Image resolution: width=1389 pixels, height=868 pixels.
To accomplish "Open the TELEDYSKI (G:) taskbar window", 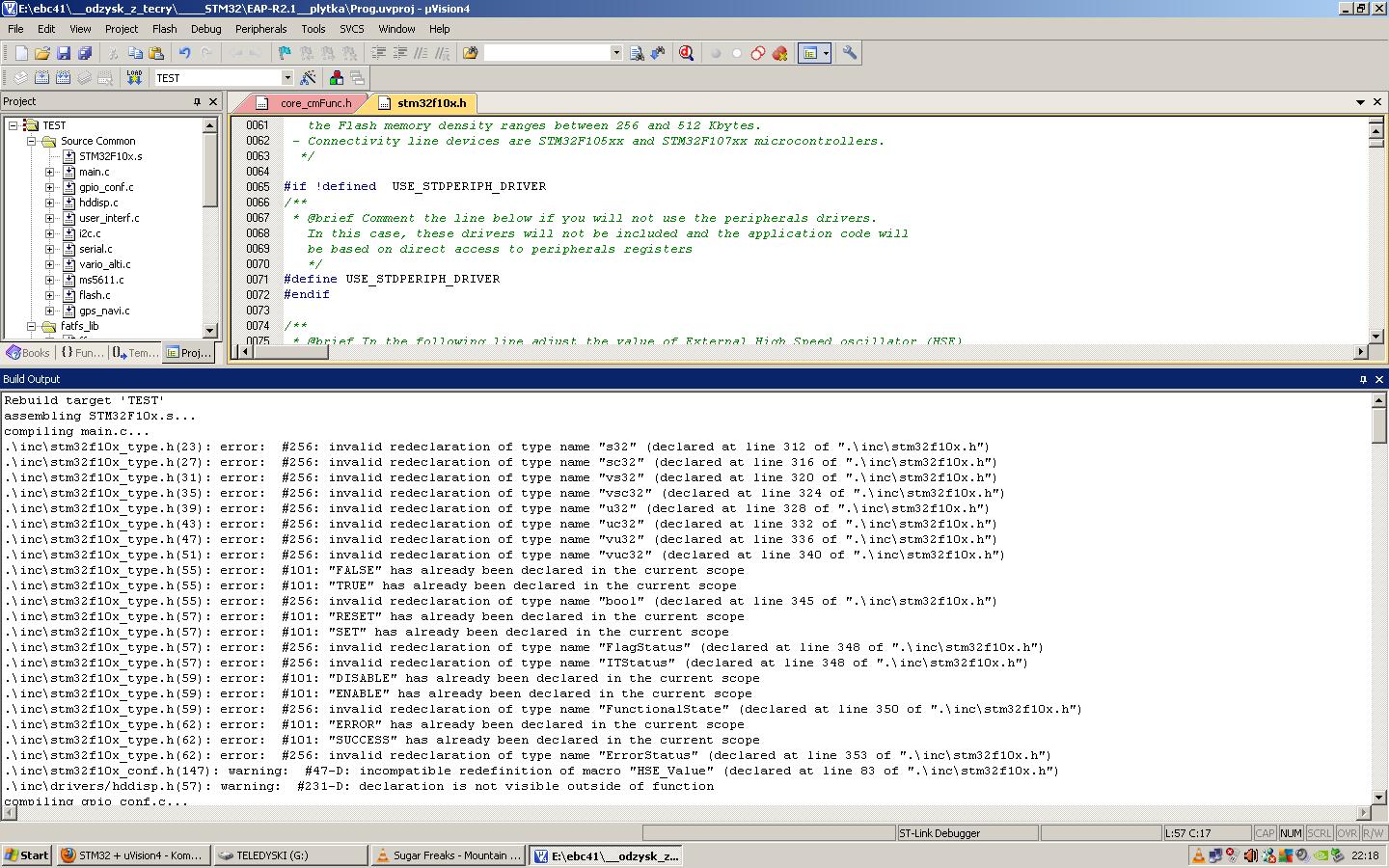I will click(289, 855).
